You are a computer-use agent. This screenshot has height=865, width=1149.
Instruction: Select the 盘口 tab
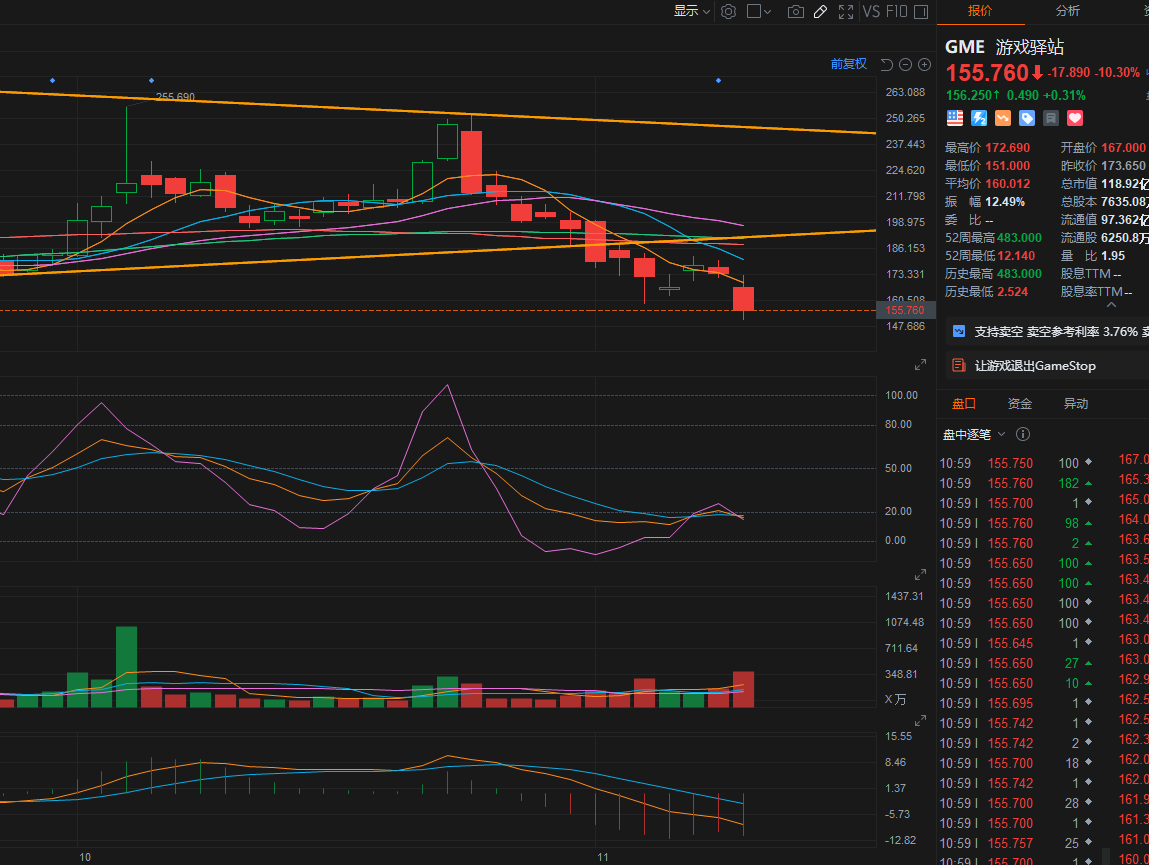point(964,403)
